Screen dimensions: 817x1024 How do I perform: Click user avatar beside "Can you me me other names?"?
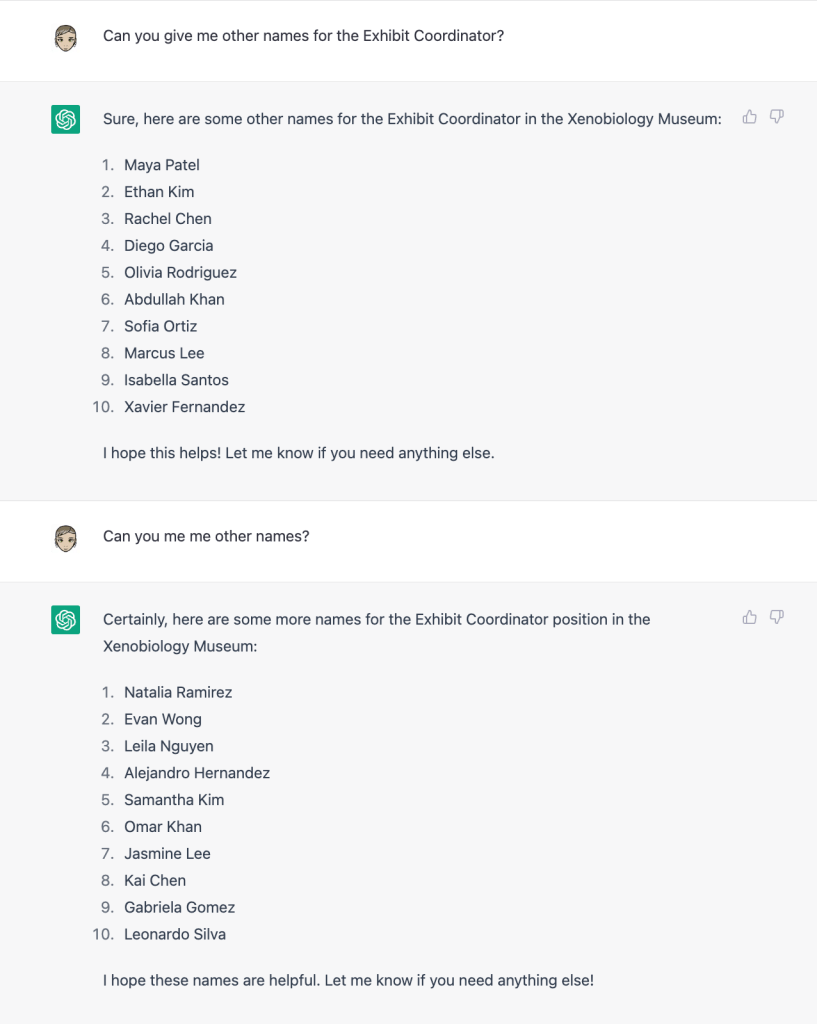pos(66,539)
